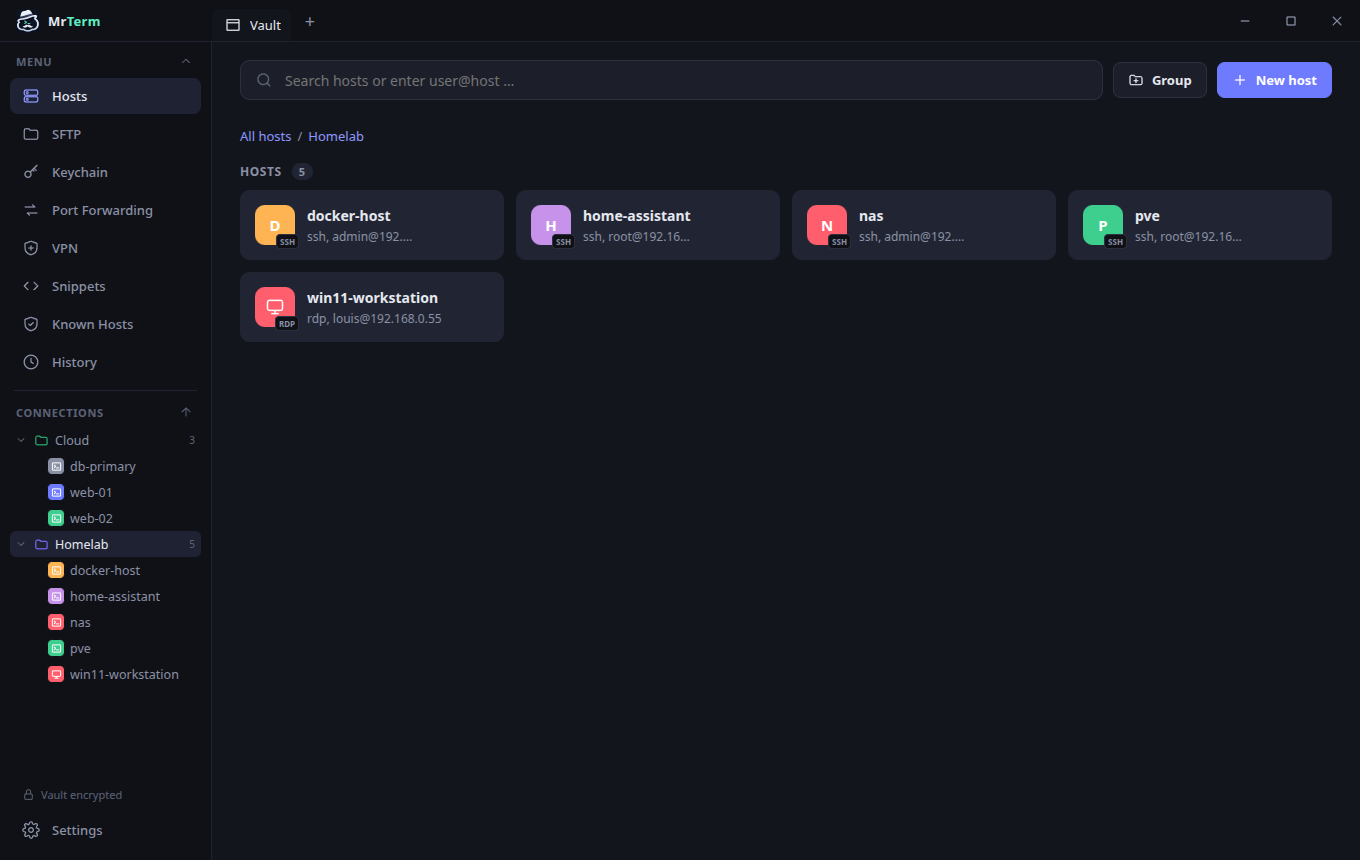The height and width of the screenshot is (860, 1360).
Task: Click the search hosts input field
Action: coord(671,80)
